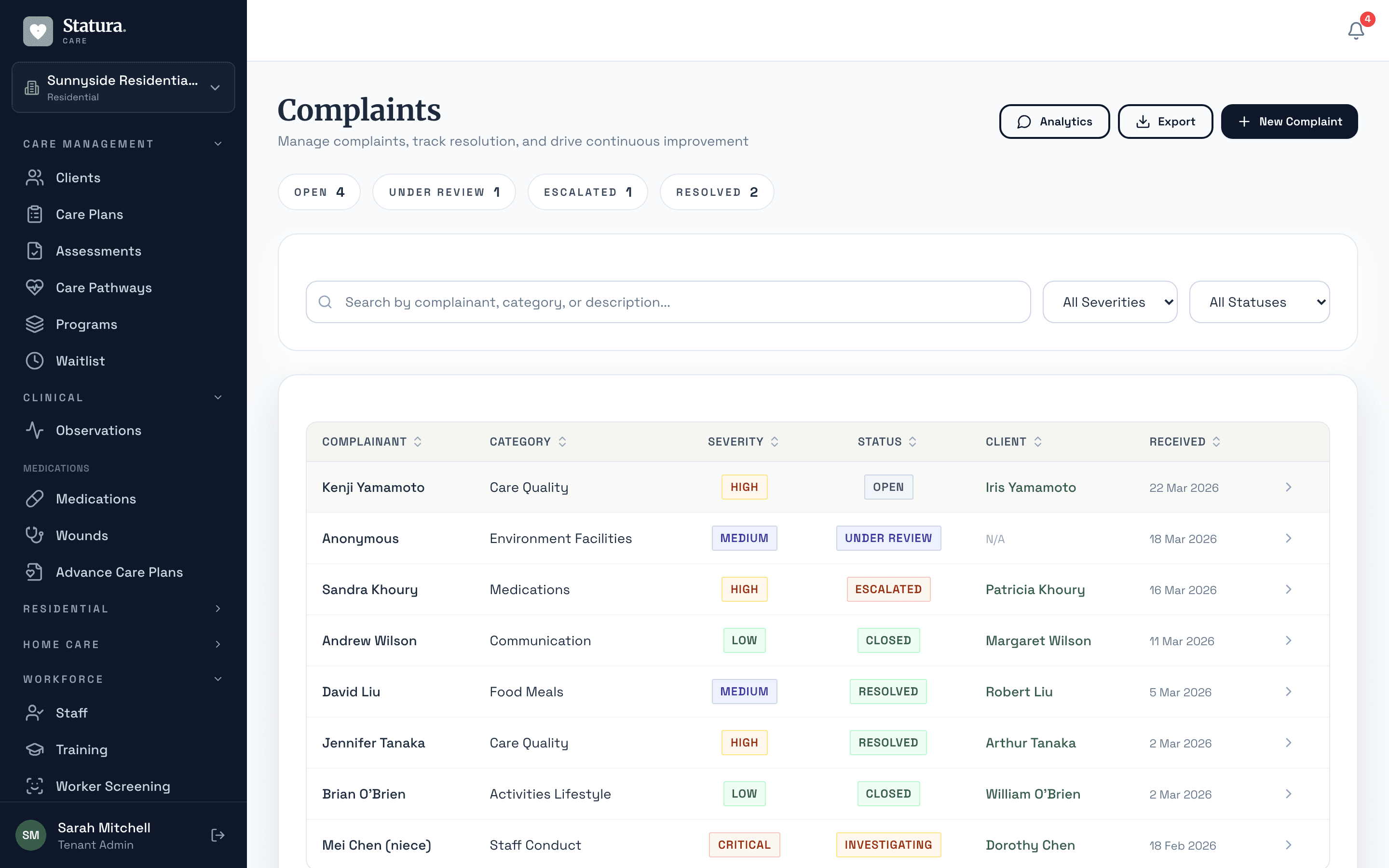Filter complaints by the ESCALATED chip
The width and height of the screenshot is (1389, 868).
tap(587, 192)
